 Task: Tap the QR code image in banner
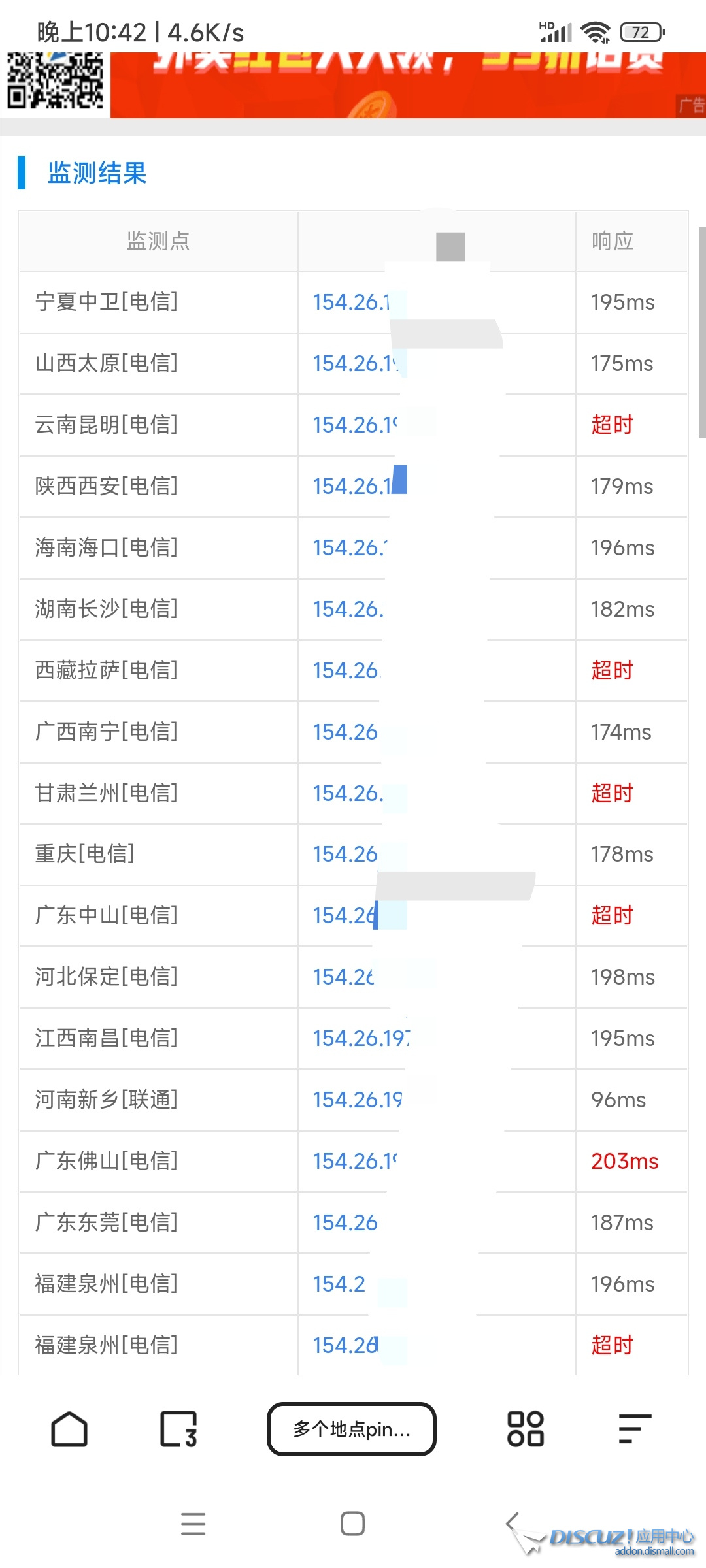click(55, 81)
